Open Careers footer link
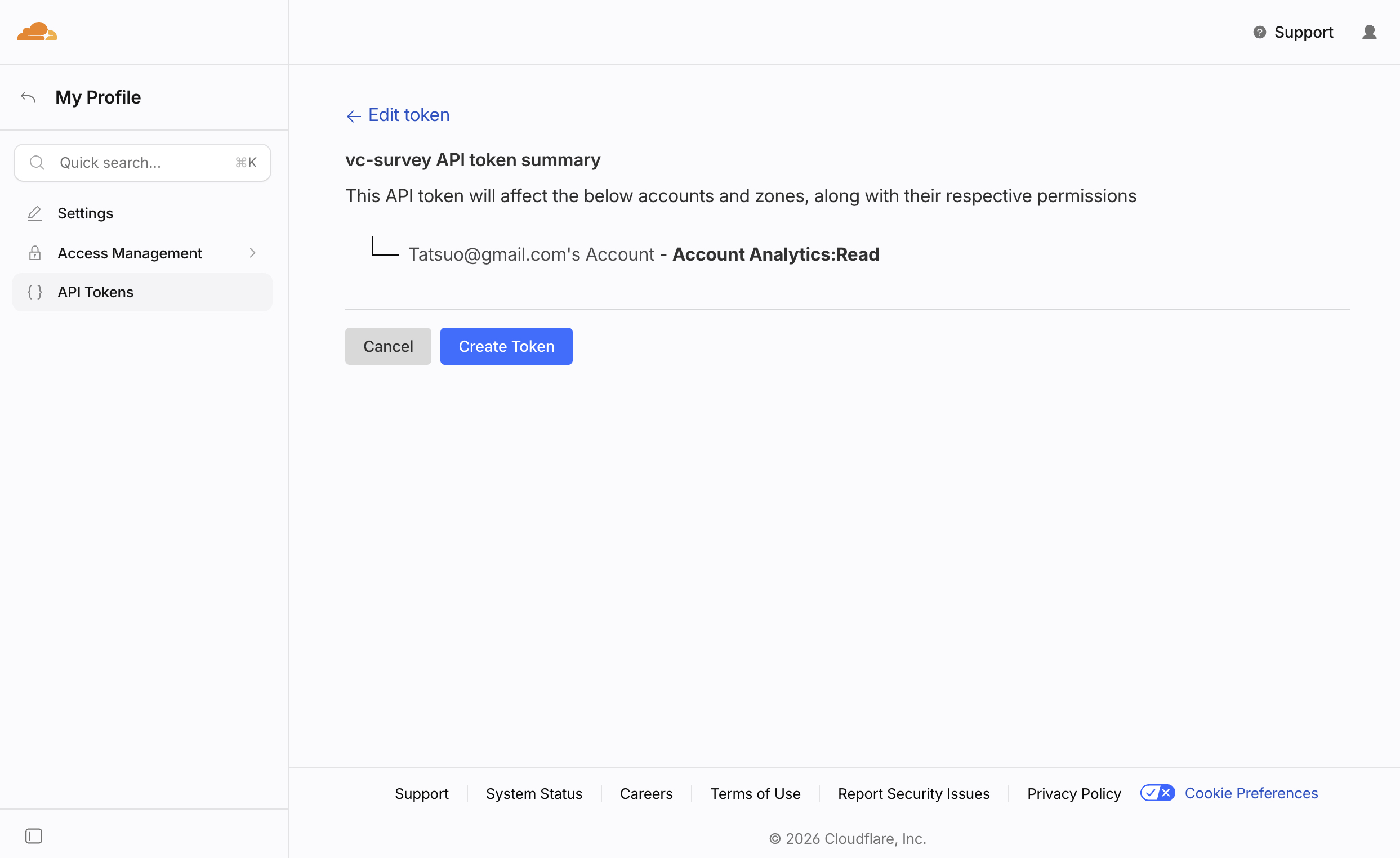Viewport: 1400px width, 858px height. click(x=646, y=793)
